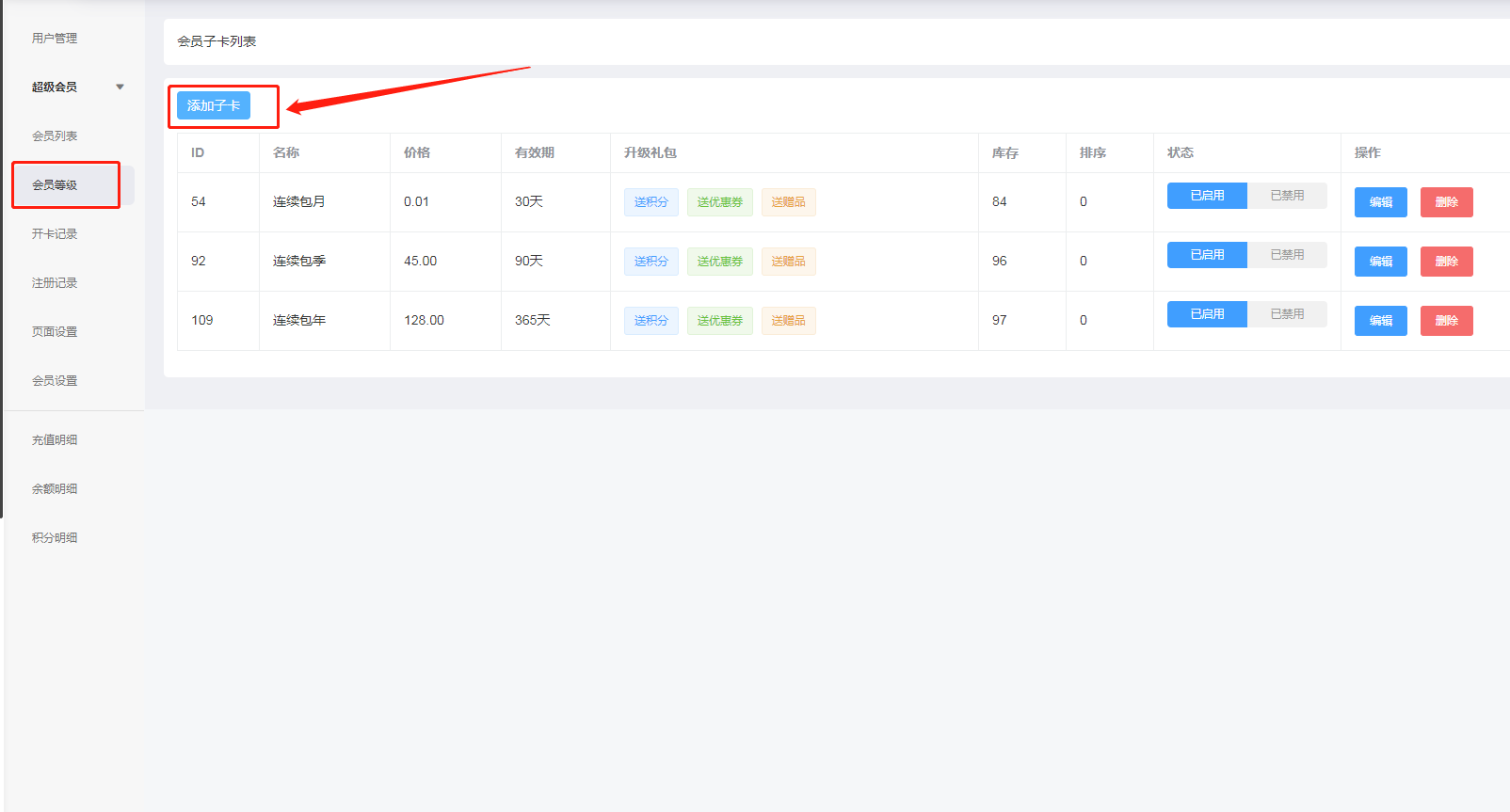Click the 会员子卡列表 page title

[x=217, y=41]
